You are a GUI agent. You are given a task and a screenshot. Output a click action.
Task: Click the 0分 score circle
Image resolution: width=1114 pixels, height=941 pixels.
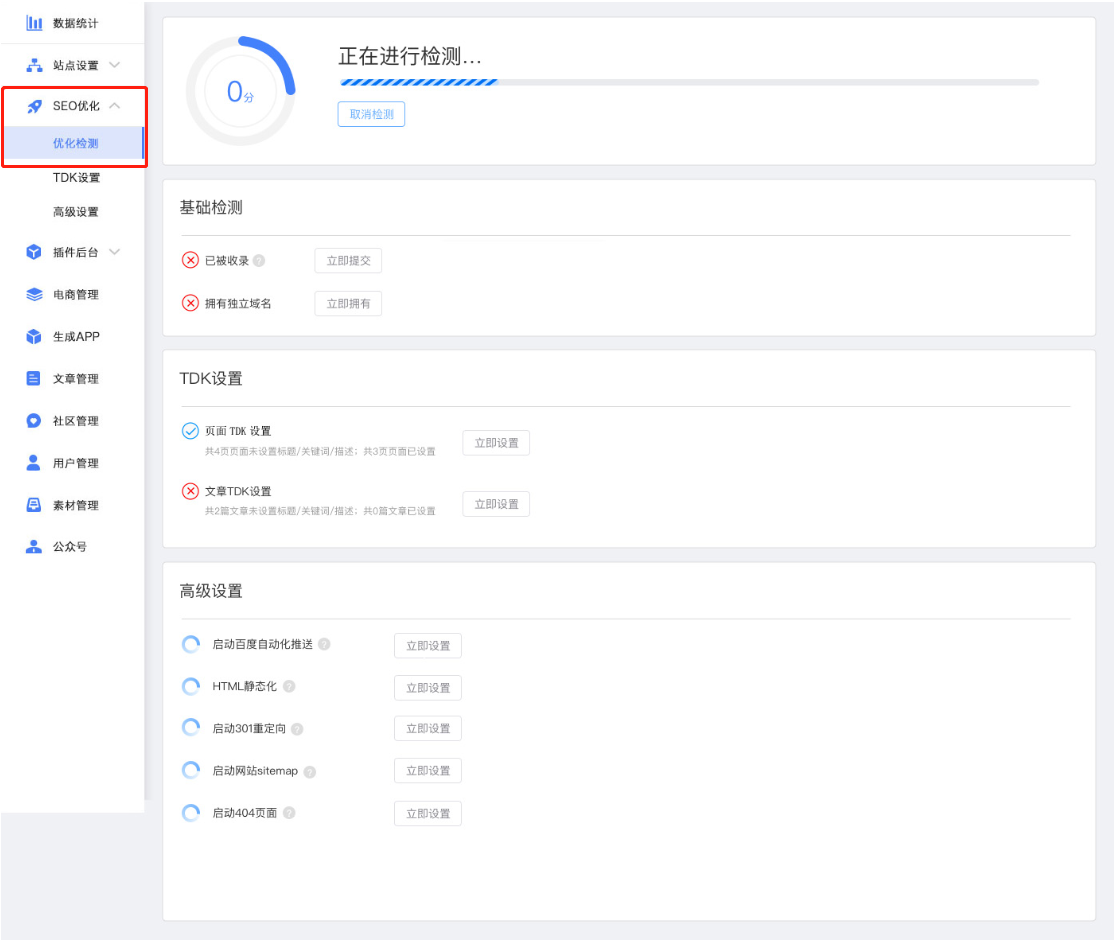[240, 92]
